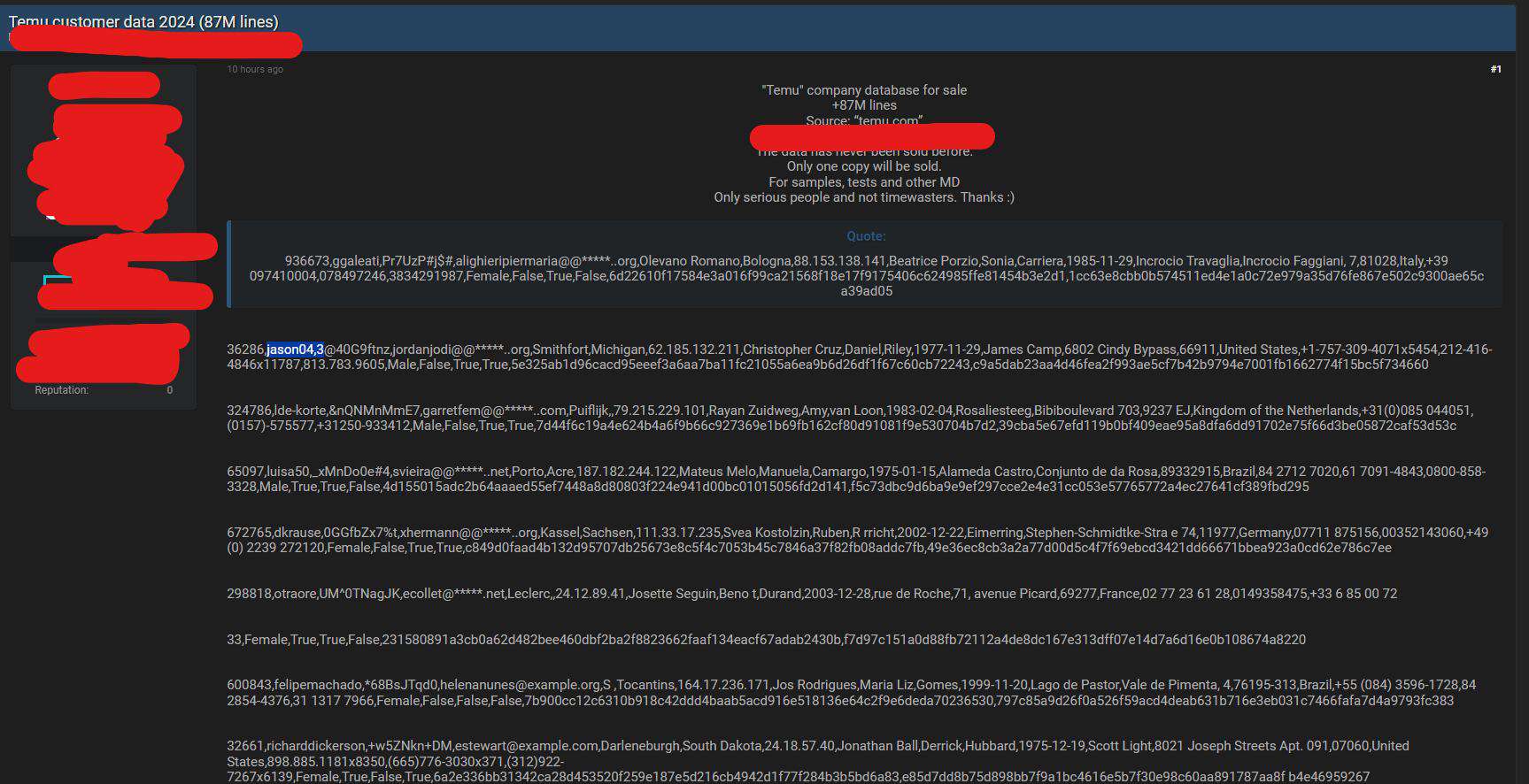Click the blue left border of quote box
Viewport: 1529px width, 784px height.
[x=228, y=264]
